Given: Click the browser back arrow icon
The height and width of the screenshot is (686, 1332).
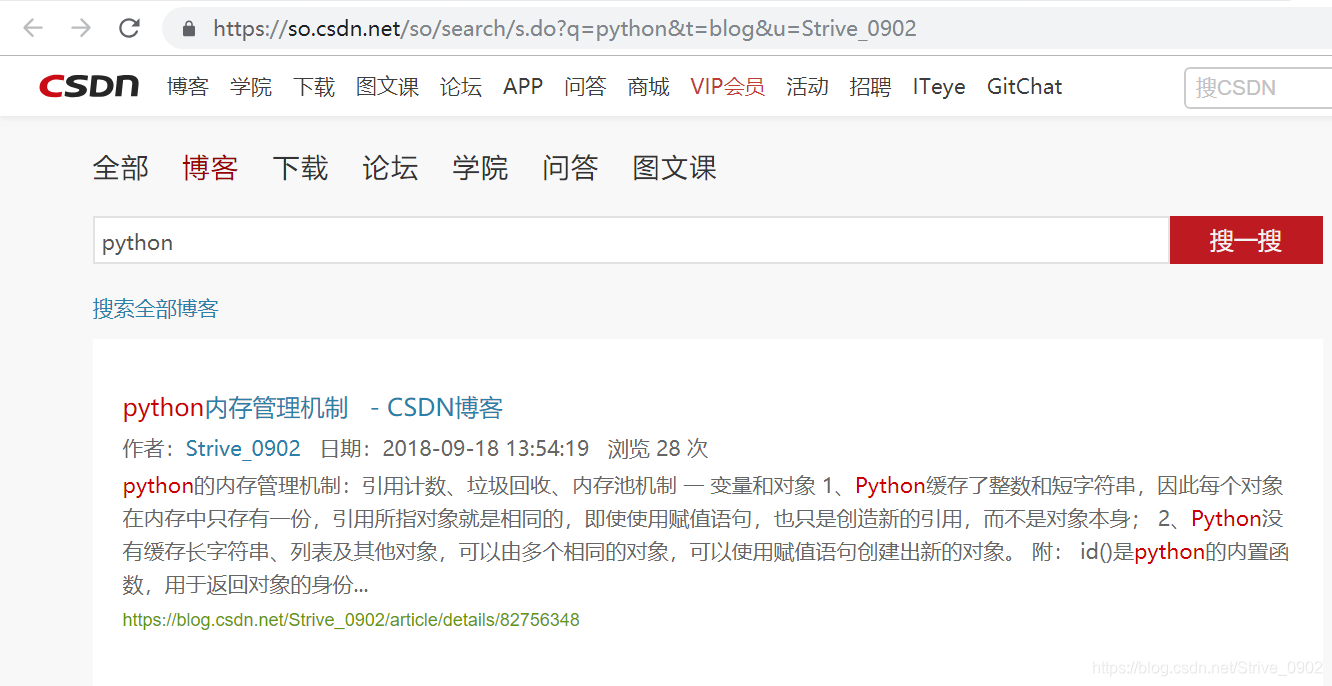Looking at the screenshot, I should pyautogui.click(x=33, y=28).
